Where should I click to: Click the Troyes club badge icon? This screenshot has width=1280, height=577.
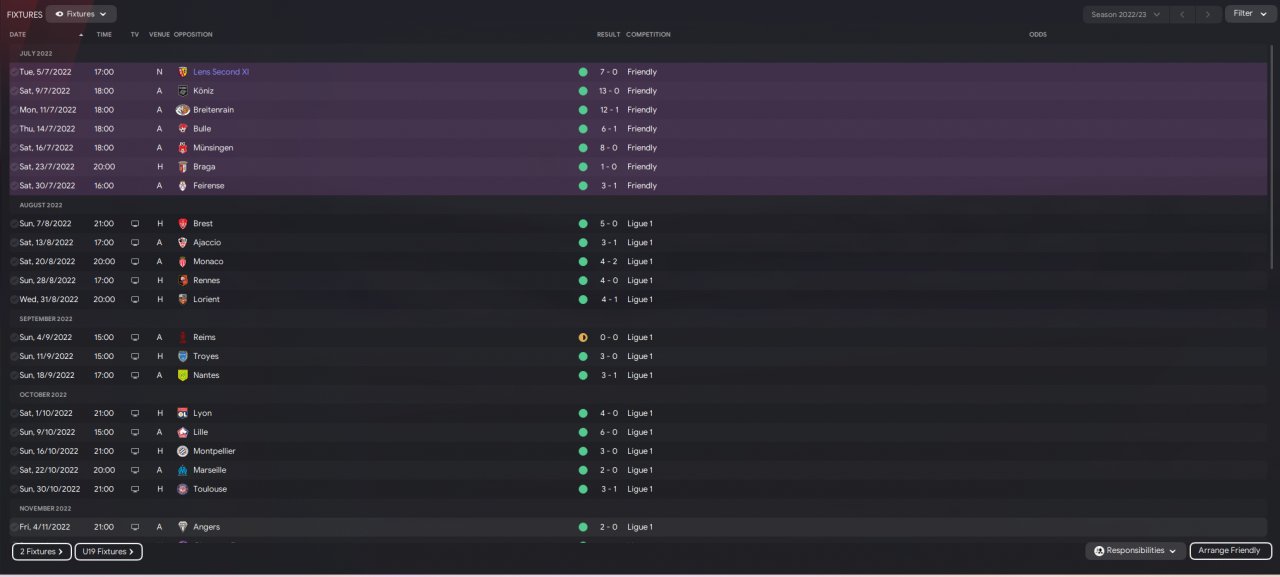click(183, 356)
